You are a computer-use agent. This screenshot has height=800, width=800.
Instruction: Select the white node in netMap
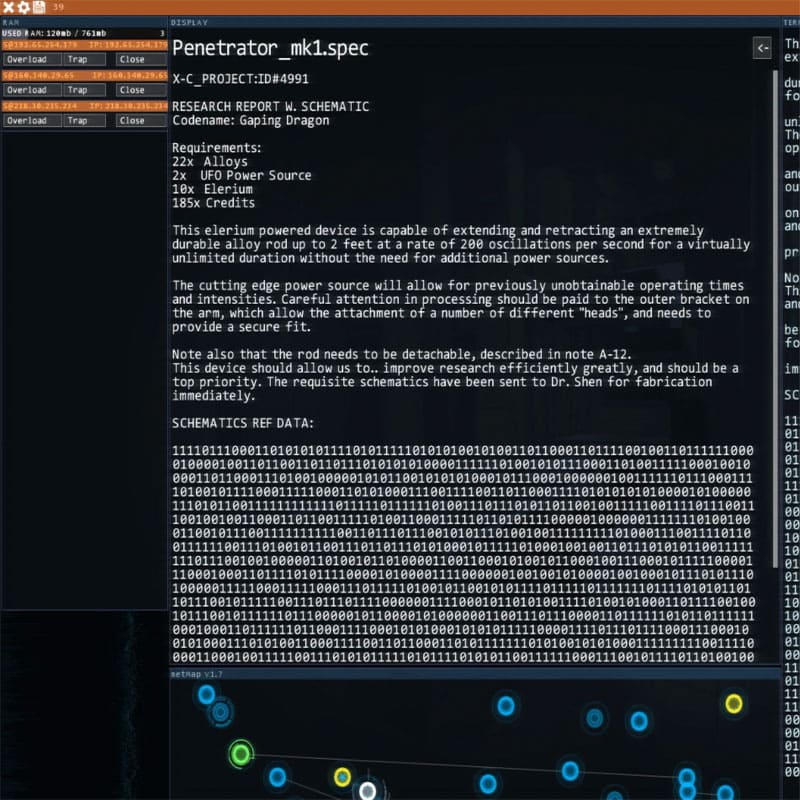click(x=368, y=792)
